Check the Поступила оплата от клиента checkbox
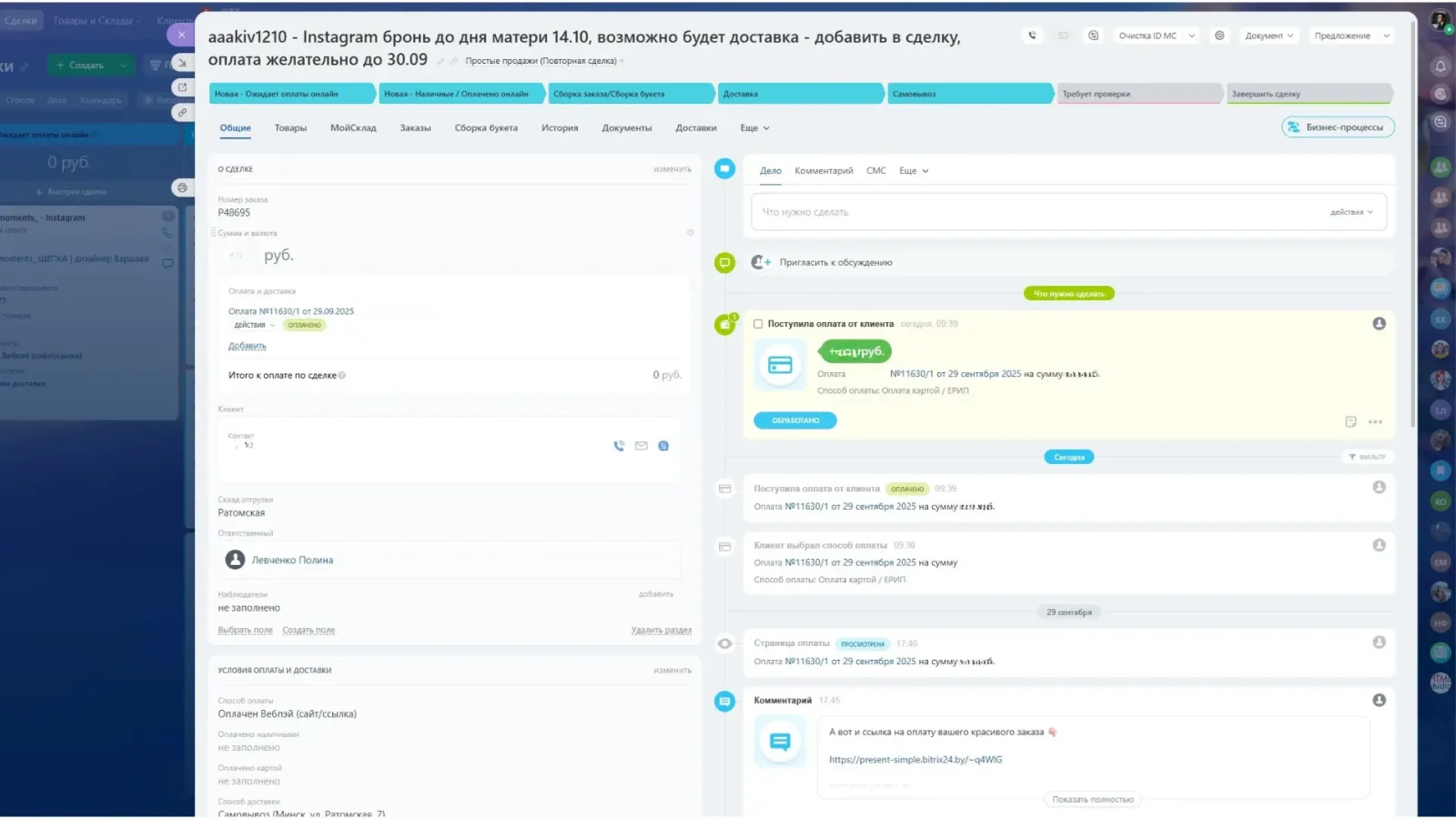The image size is (1456, 819). pos(757,323)
